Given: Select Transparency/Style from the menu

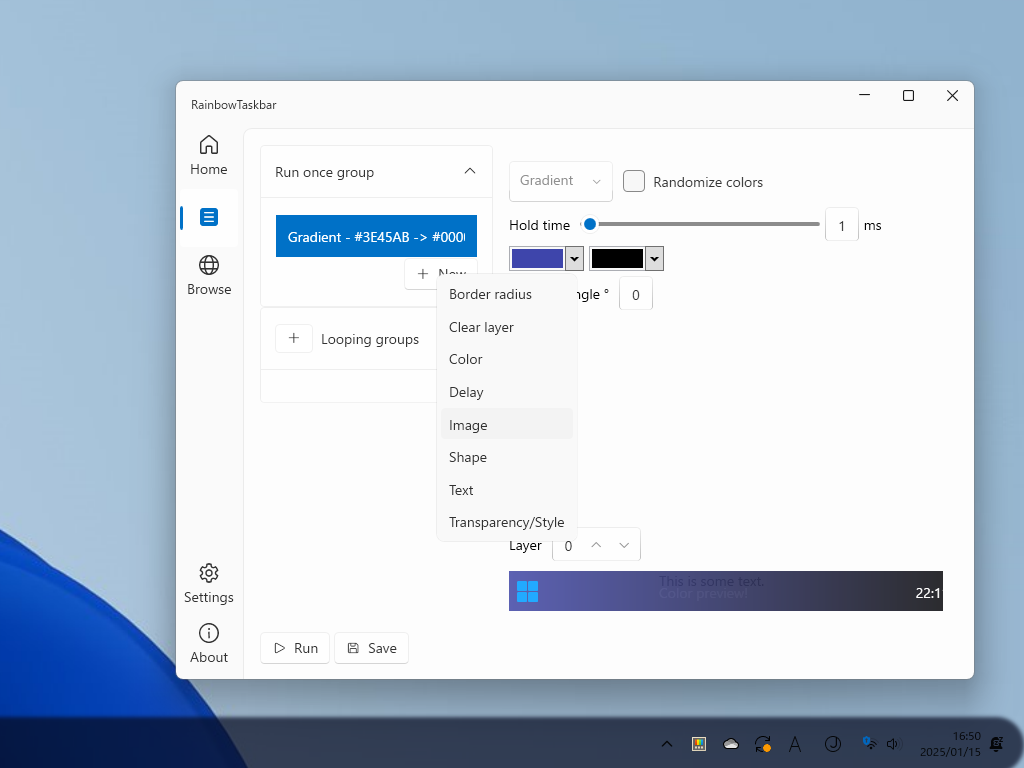Looking at the screenshot, I should [x=507, y=522].
